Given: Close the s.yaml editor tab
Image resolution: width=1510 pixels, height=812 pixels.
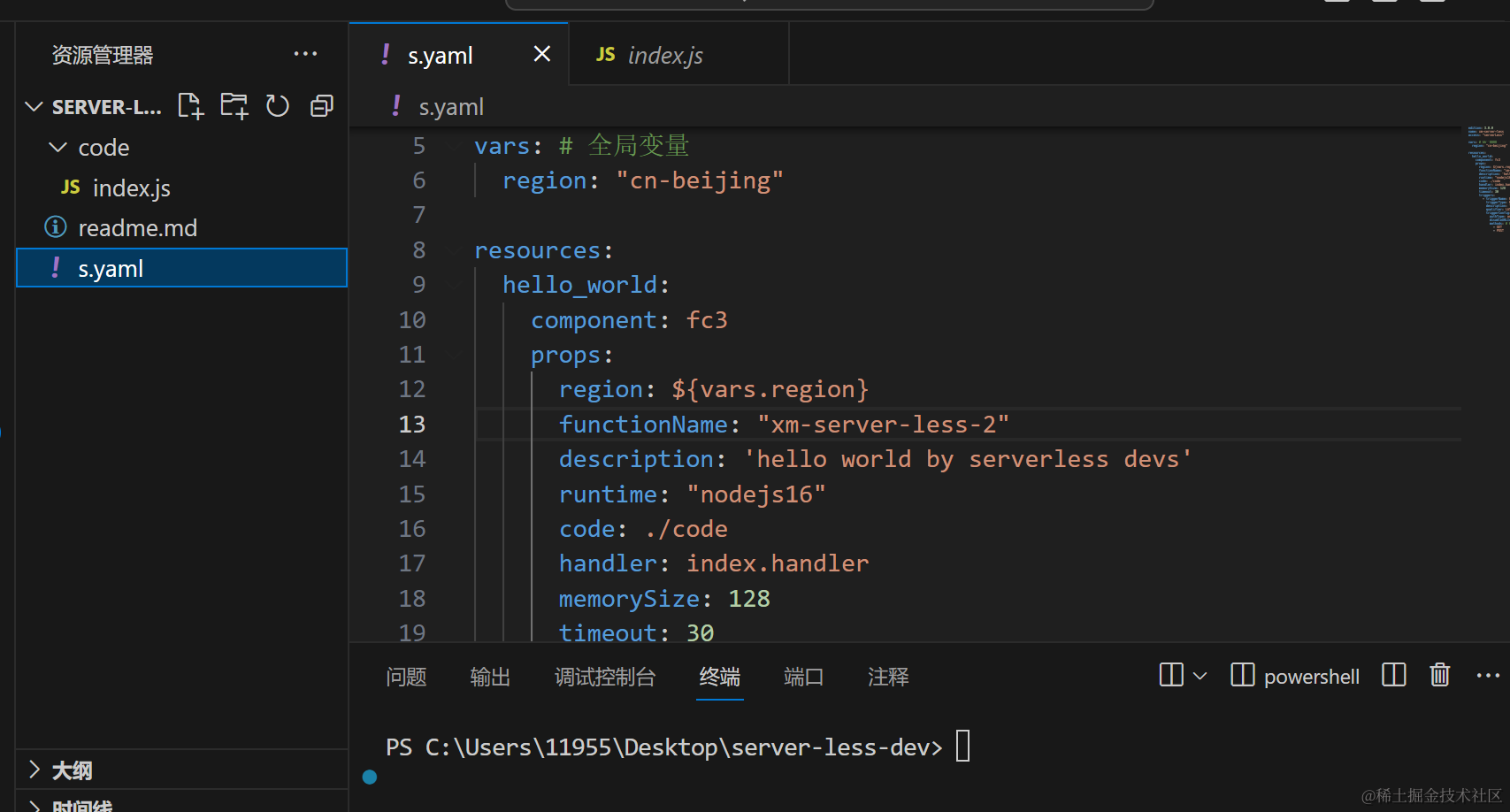Looking at the screenshot, I should (x=541, y=54).
